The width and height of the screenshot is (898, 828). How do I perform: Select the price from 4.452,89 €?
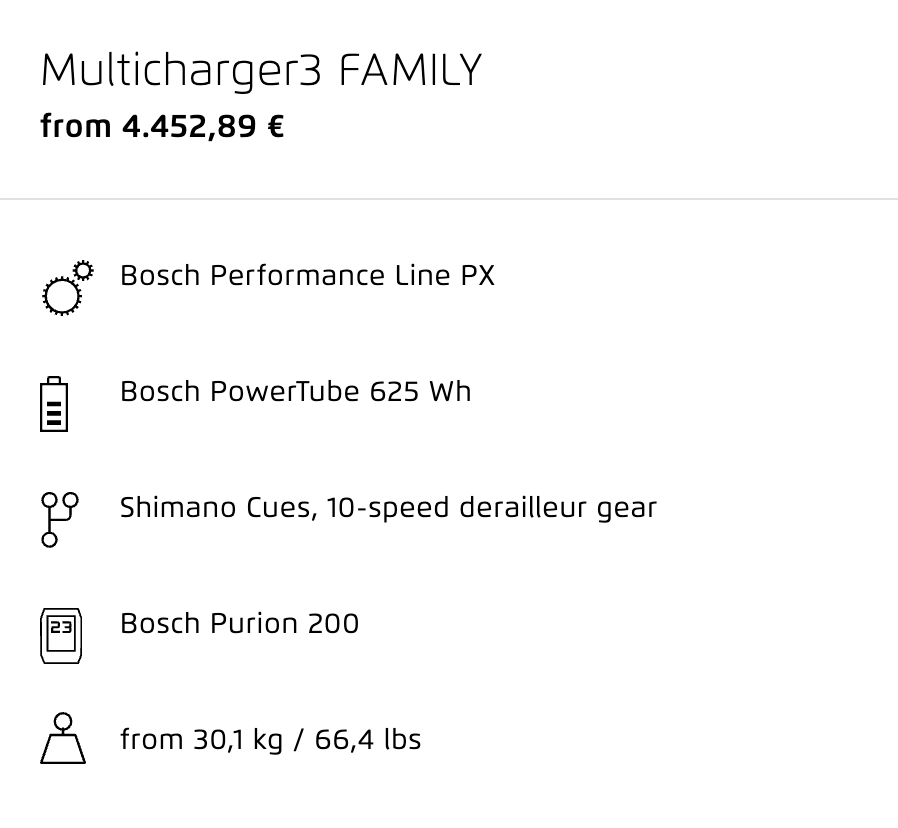pos(162,126)
